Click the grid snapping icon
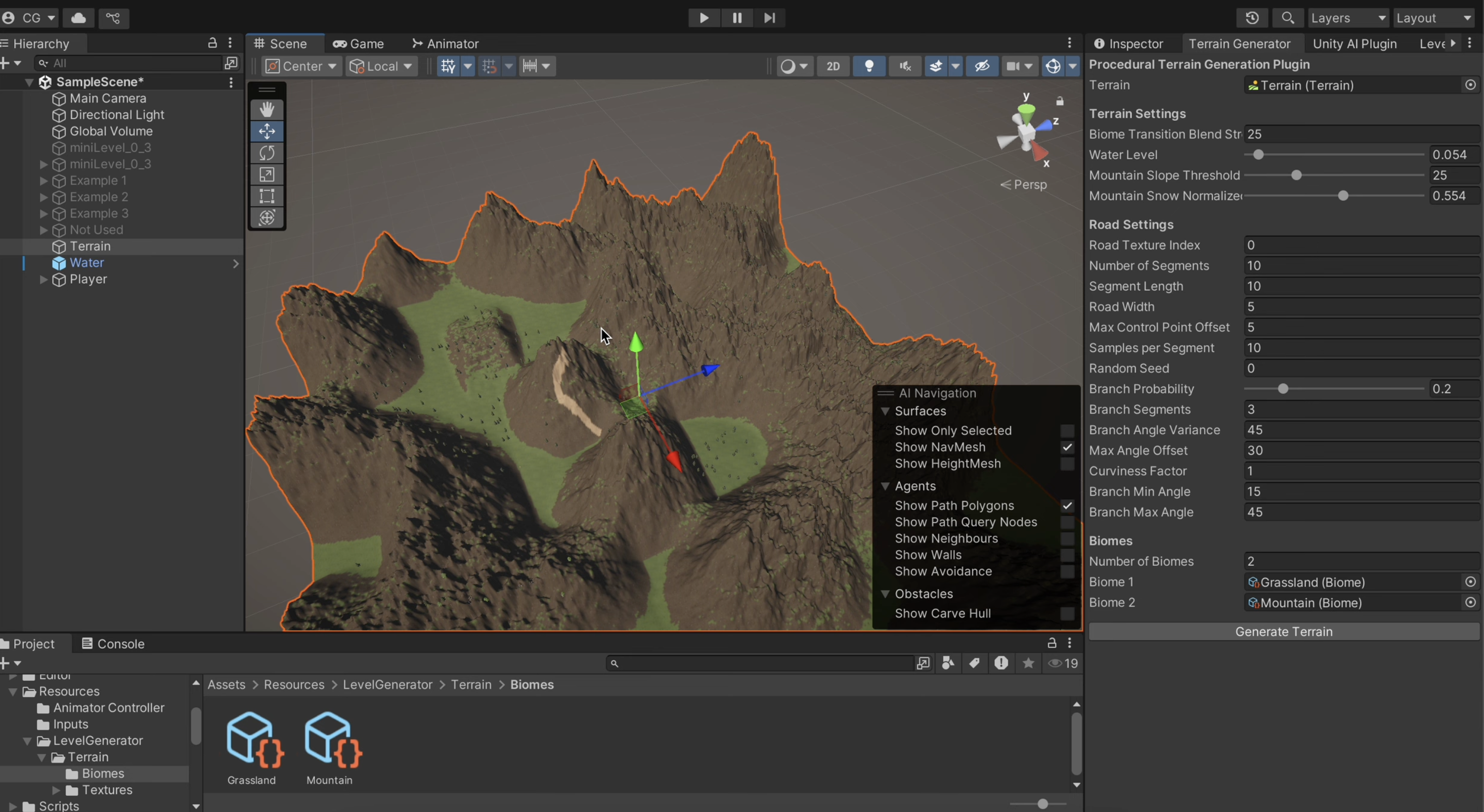This screenshot has width=1484, height=812. 489,66
